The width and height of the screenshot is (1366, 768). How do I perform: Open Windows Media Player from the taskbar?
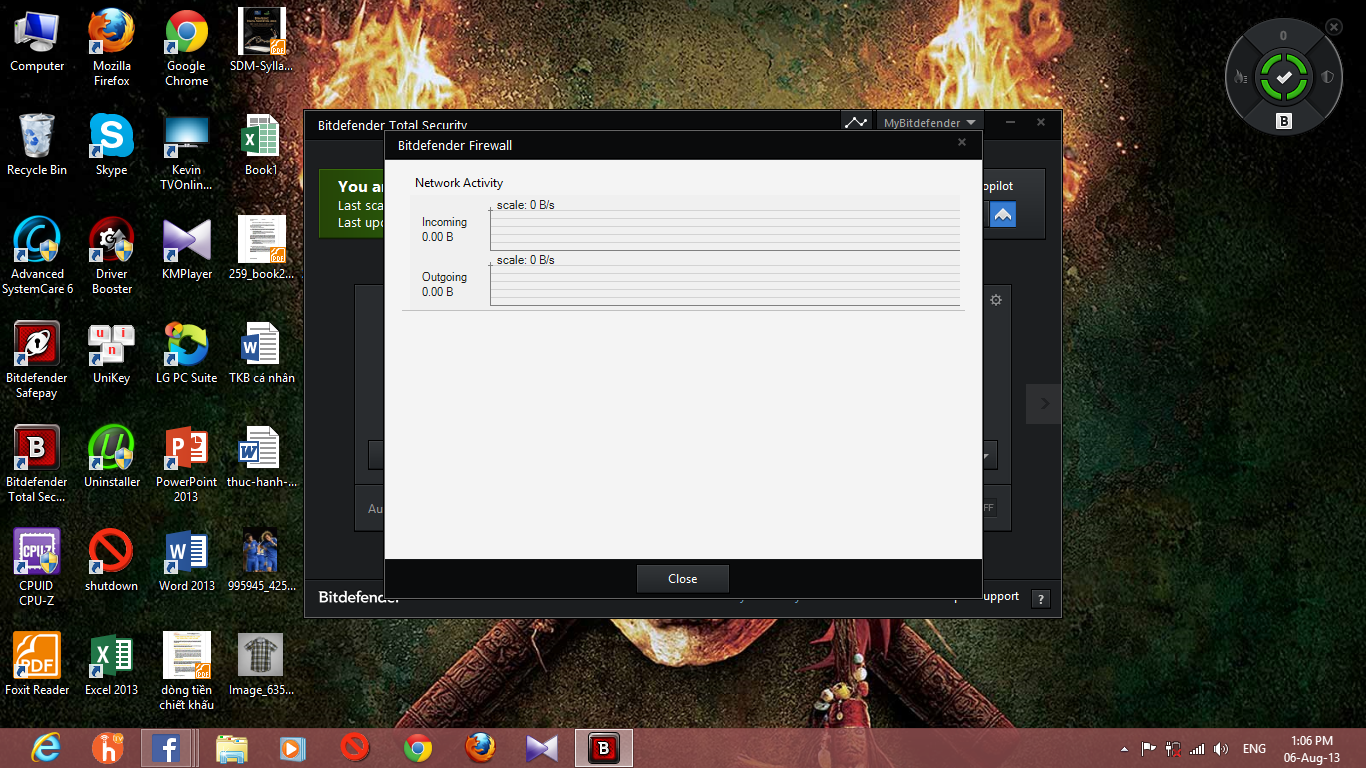[x=293, y=748]
